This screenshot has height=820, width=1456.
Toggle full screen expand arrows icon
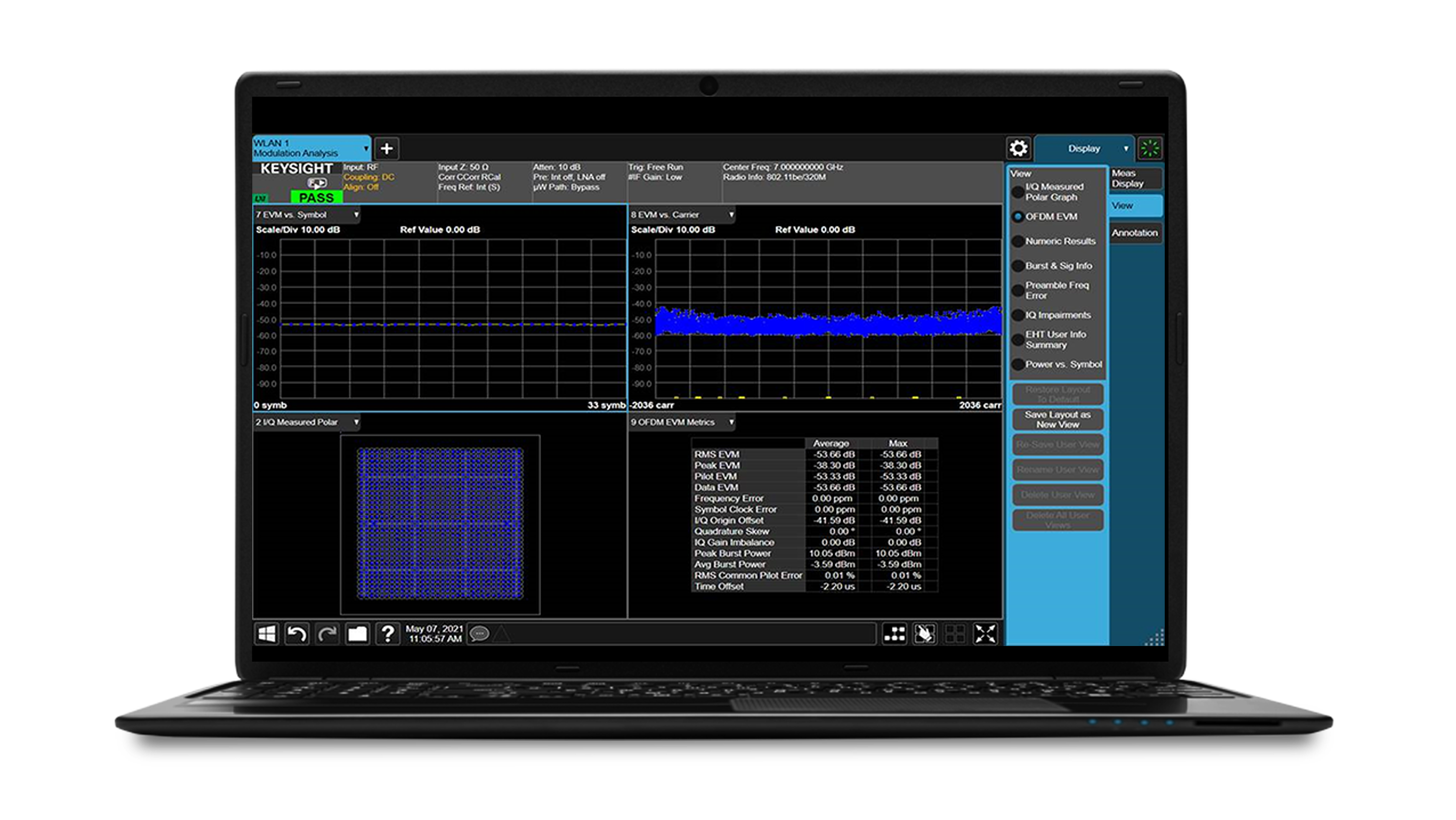coord(985,634)
